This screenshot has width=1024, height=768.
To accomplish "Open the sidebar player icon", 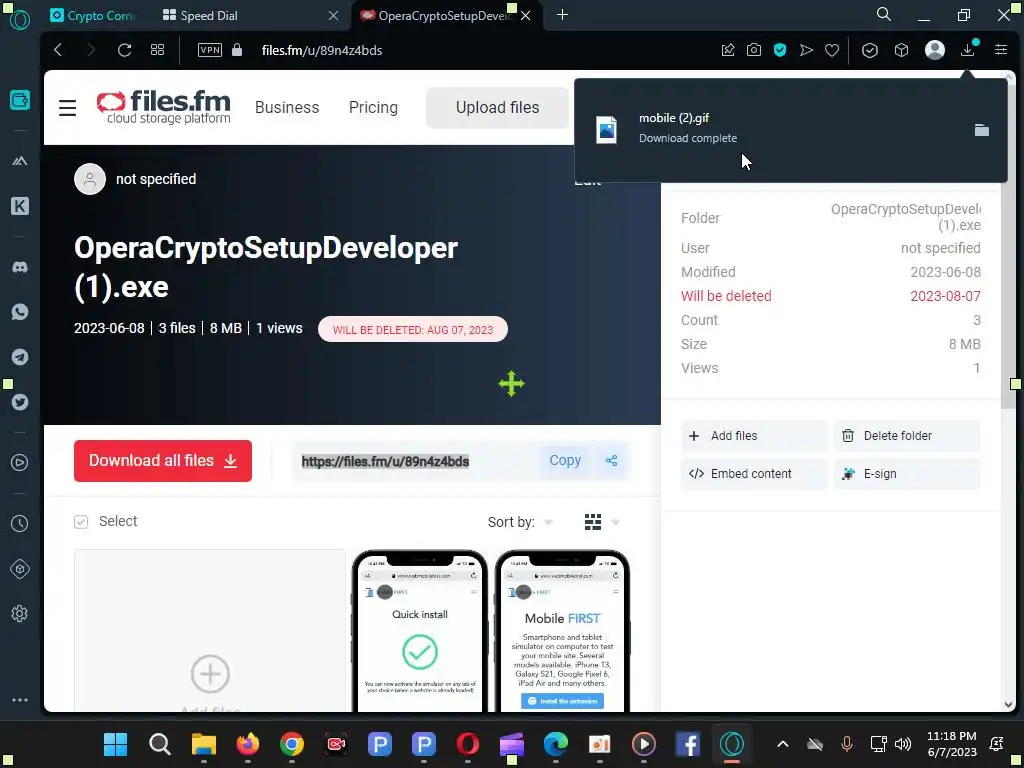I will [20, 462].
